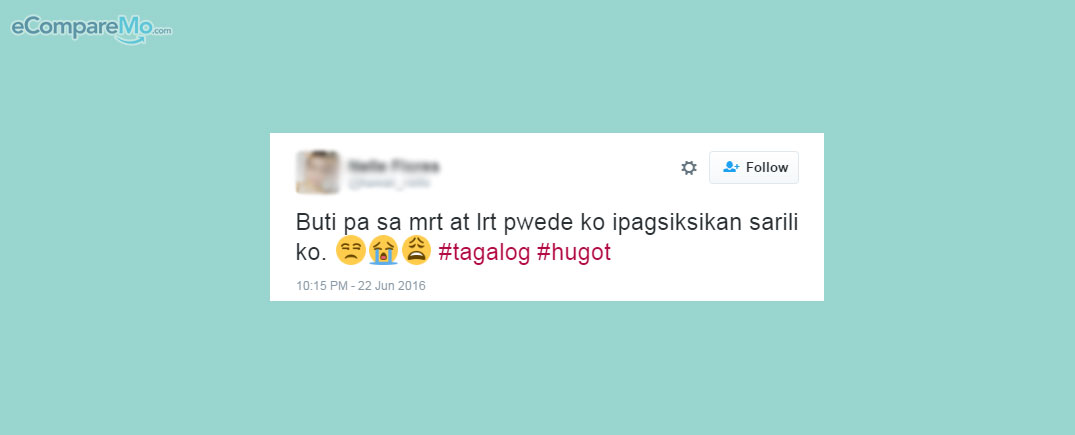Viewport: 1075px width, 435px height.
Task: Click the 10:15 PM - 22 Jun 2016 timestamp
Action: (361, 285)
